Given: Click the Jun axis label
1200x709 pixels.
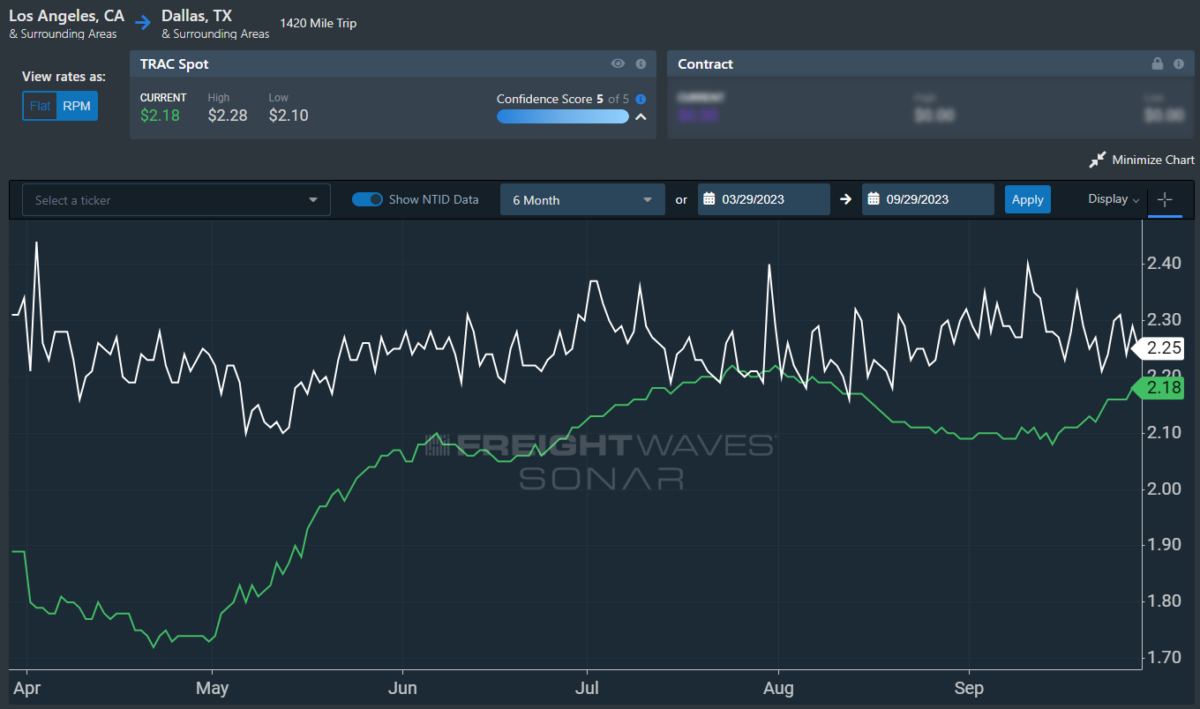Looking at the screenshot, I should tap(402, 689).
